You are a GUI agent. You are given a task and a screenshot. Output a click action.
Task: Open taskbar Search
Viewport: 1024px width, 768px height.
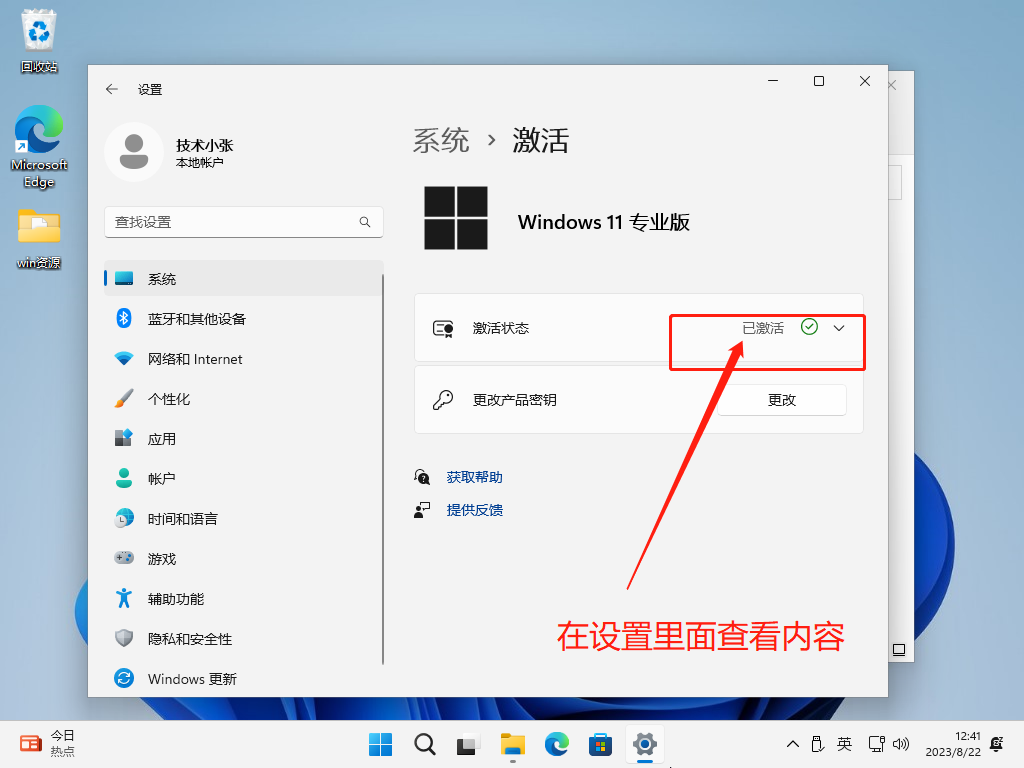(x=424, y=744)
